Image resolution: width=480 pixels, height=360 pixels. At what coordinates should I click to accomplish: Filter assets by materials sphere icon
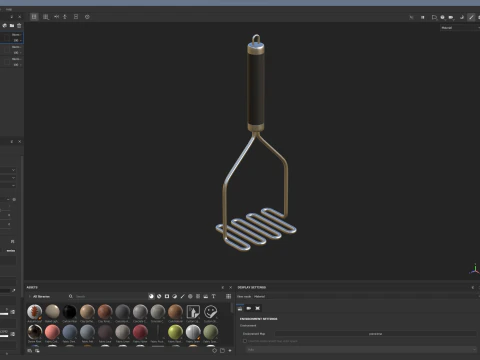point(151,296)
